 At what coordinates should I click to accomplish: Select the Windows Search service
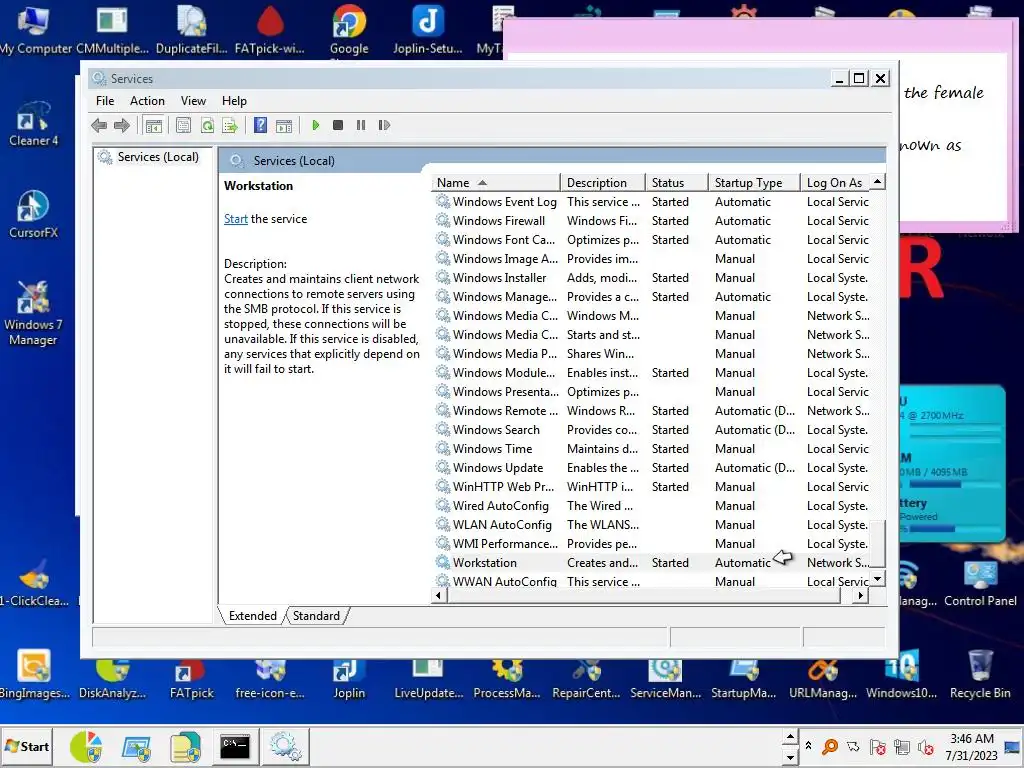(652, 430)
